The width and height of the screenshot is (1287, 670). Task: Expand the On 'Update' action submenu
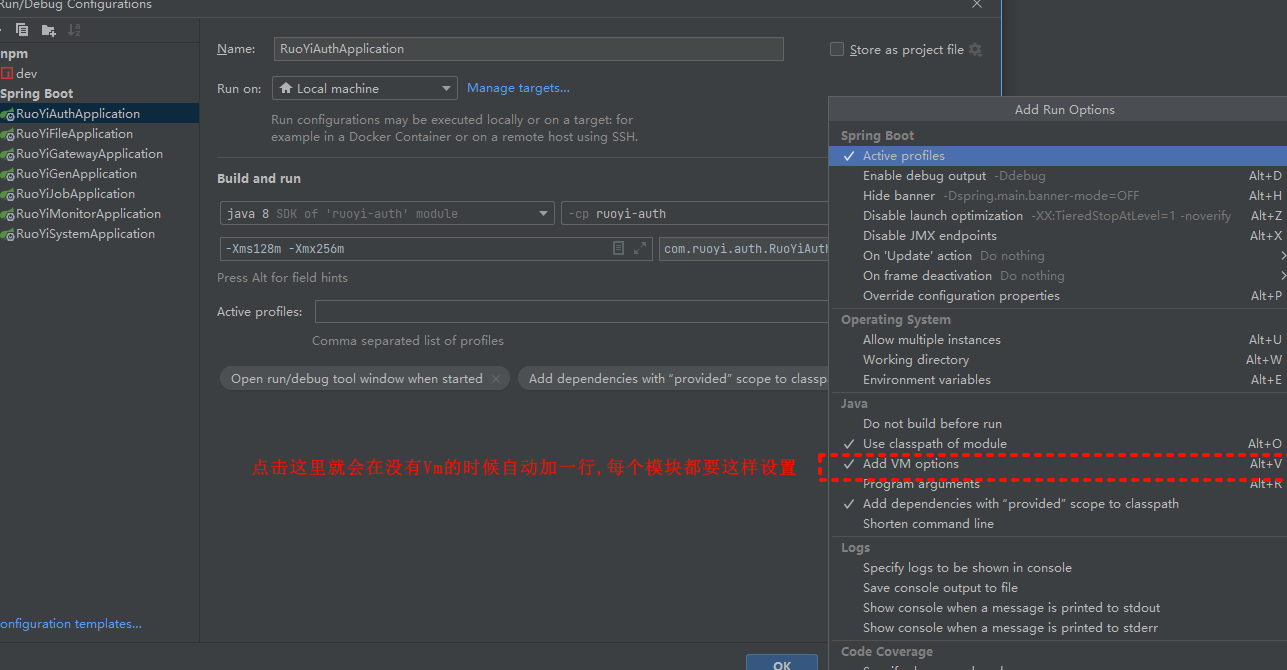pos(1058,256)
